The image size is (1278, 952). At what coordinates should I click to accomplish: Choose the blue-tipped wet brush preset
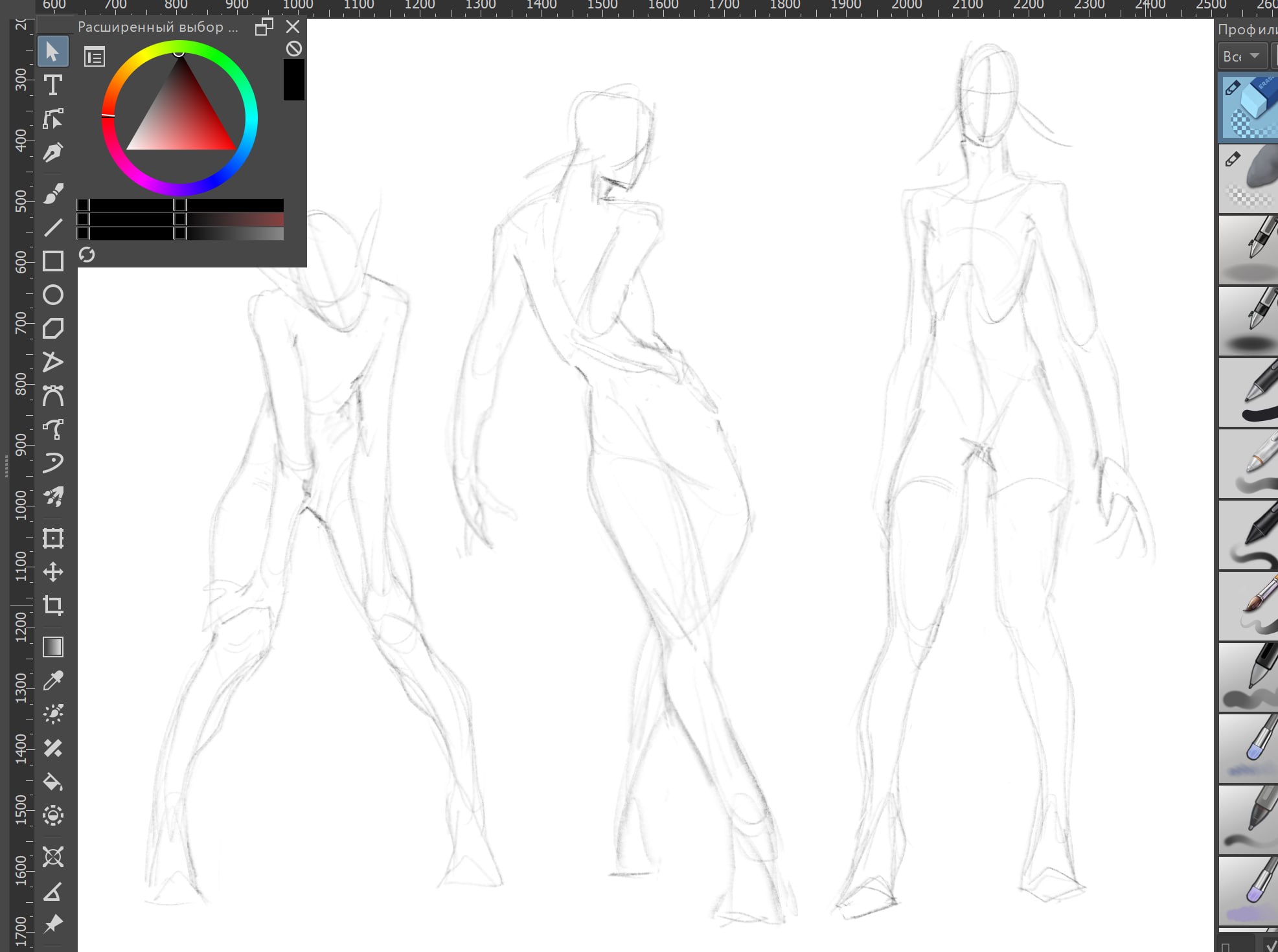1248,749
